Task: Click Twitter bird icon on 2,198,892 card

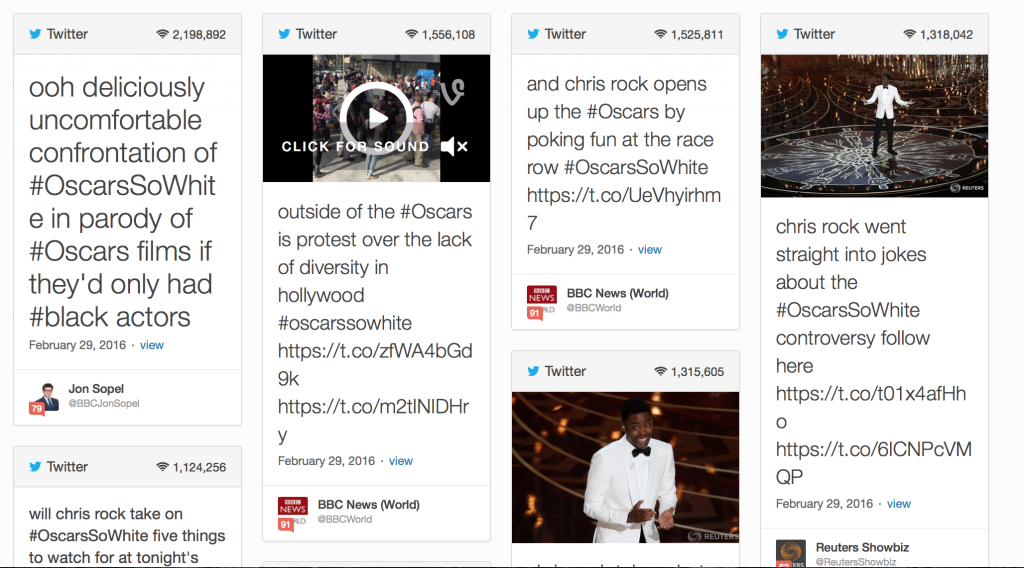Action: click(35, 34)
